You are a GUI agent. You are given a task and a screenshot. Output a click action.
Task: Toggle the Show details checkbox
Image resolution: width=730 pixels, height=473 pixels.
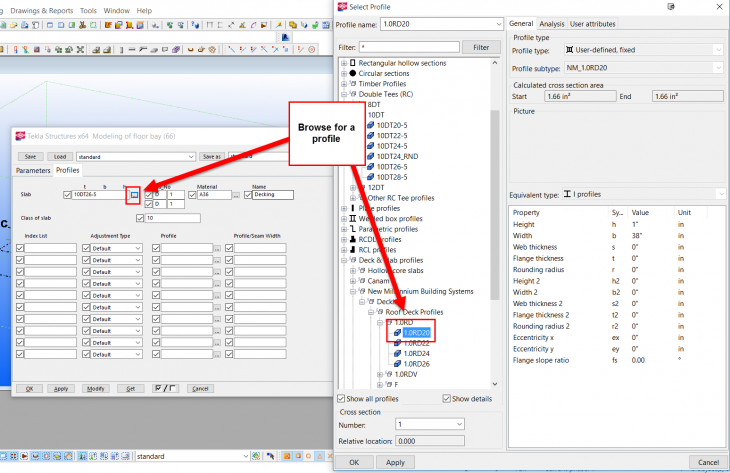pyautogui.click(x=446, y=399)
